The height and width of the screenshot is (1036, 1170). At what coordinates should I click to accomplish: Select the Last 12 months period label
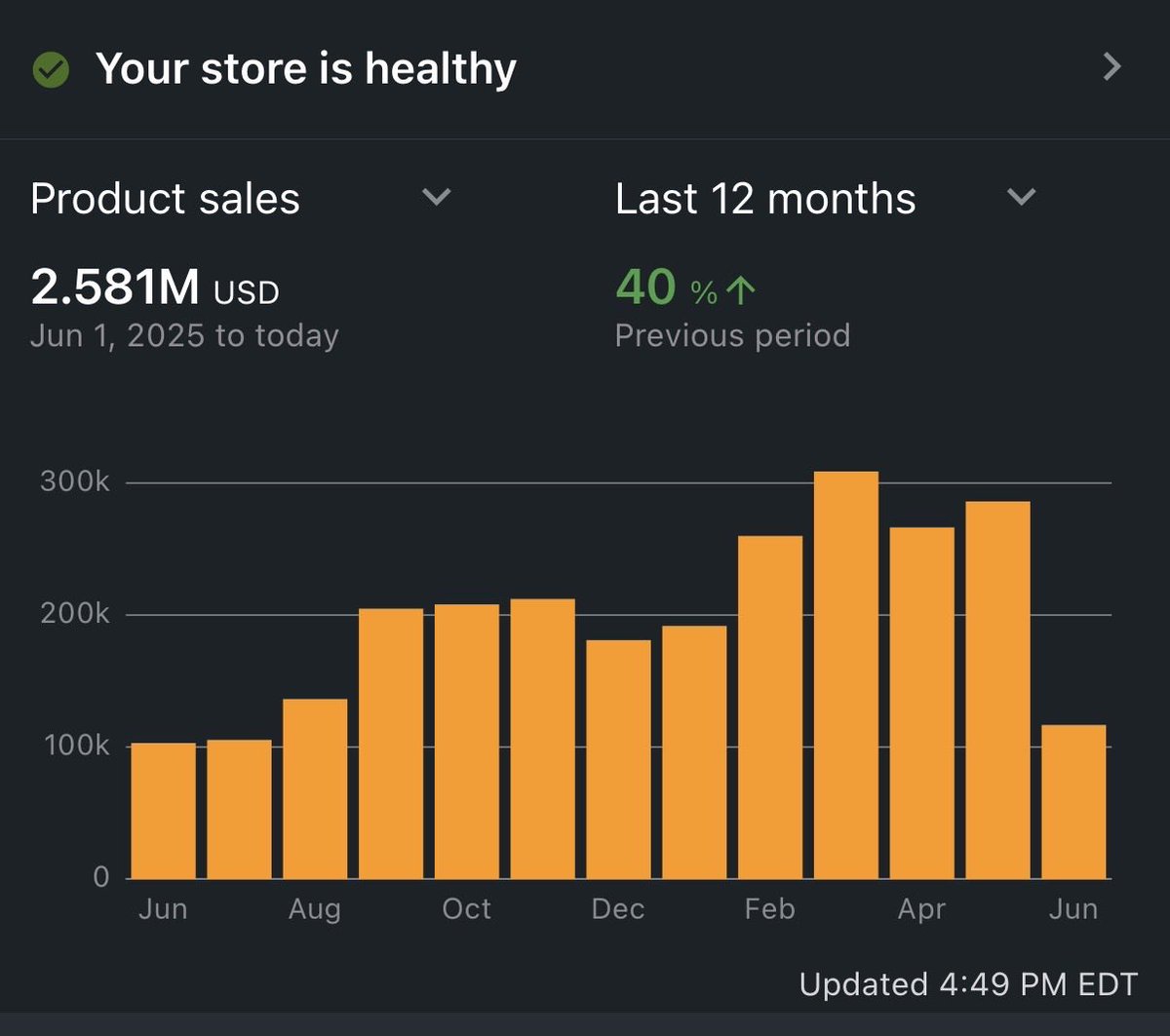(765, 199)
